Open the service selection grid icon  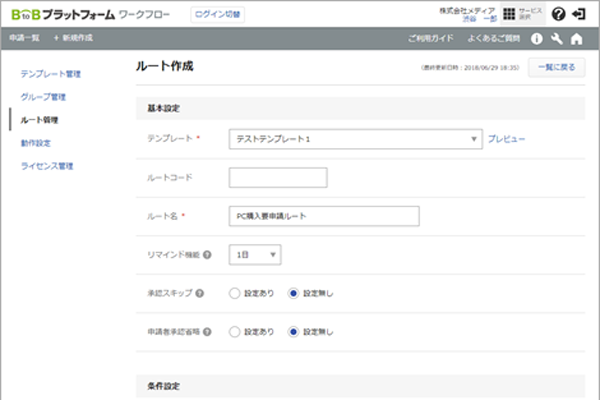[509, 15]
